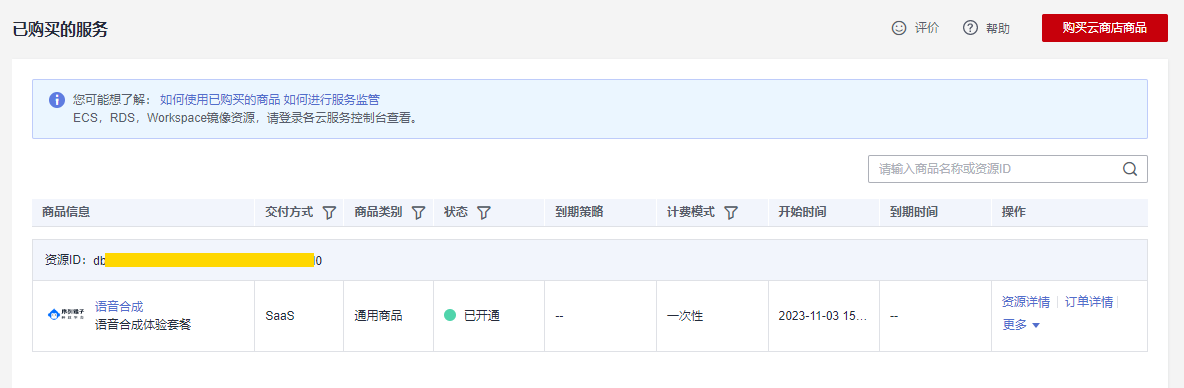Click the 已购买的服务 page title
1184x388 pixels.
60,29
